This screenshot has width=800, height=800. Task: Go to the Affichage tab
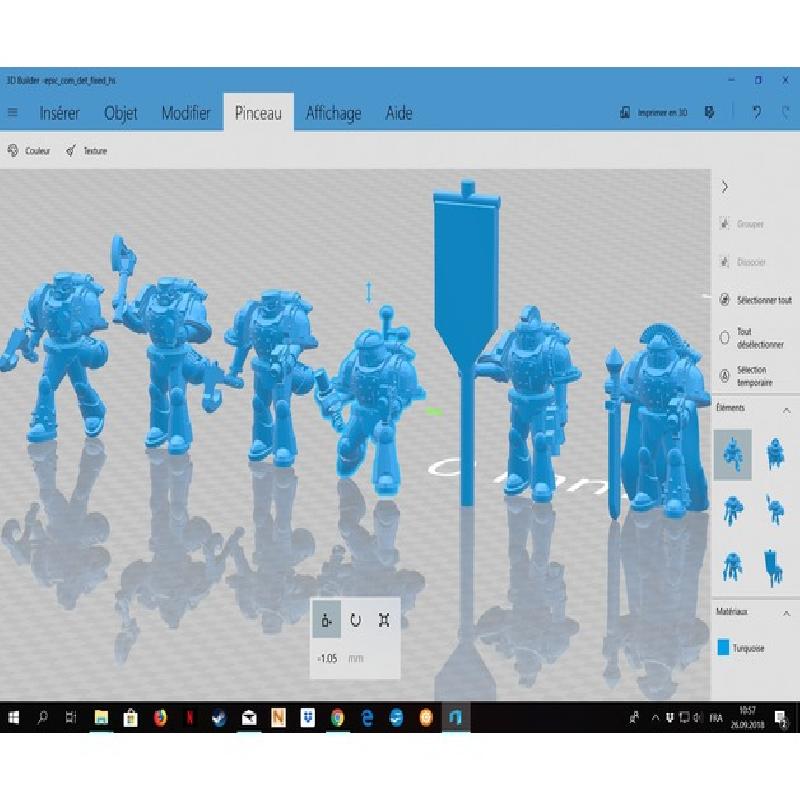tap(333, 113)
